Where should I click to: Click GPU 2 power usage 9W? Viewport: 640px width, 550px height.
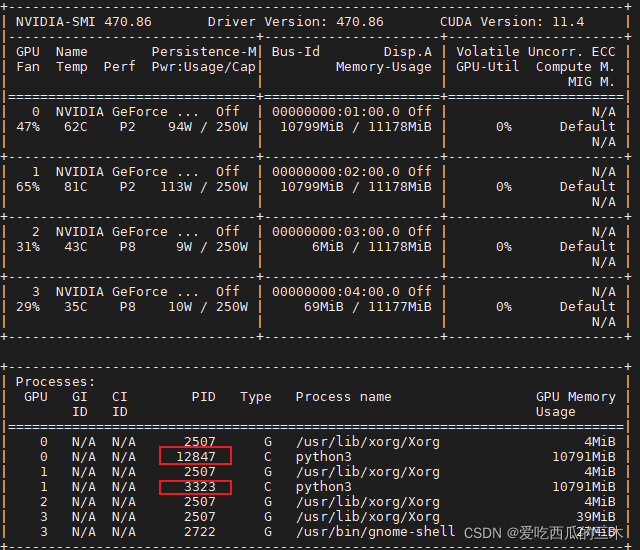pos(184,247)
